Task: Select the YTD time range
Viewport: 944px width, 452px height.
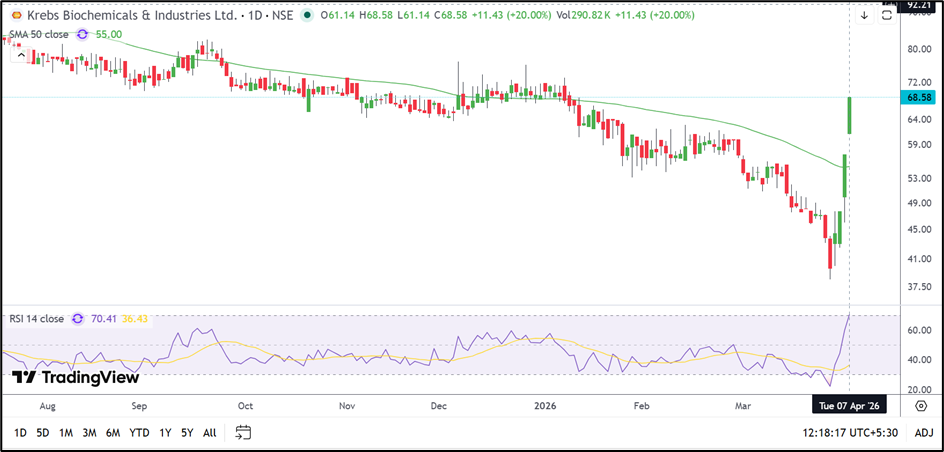Action: point(139,432)
